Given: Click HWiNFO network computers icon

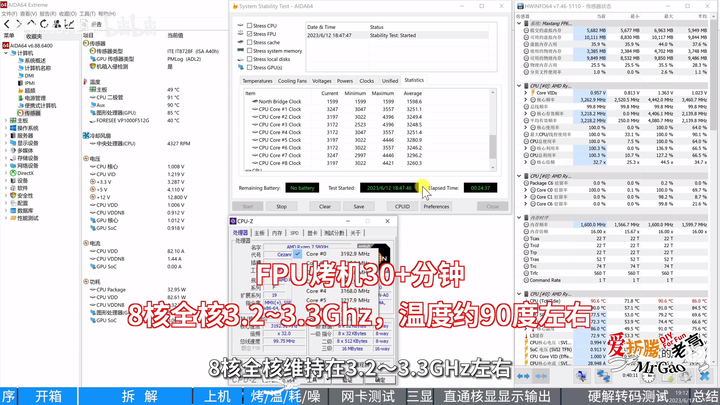Looking at the screenshot, I should (x=603, y=377).
